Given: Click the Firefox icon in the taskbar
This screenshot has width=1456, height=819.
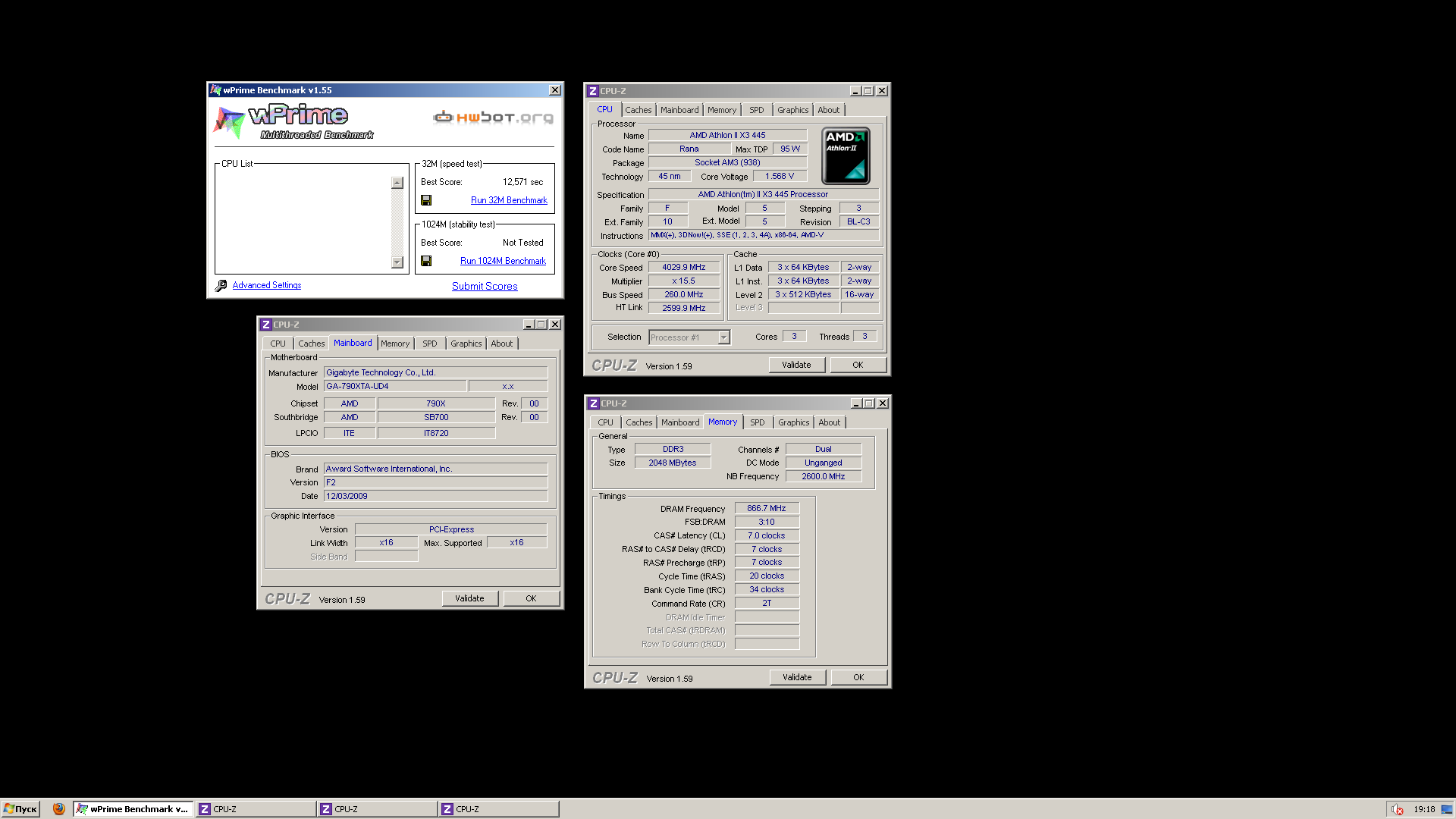Looking at the screenshot, I should point(59,809).
